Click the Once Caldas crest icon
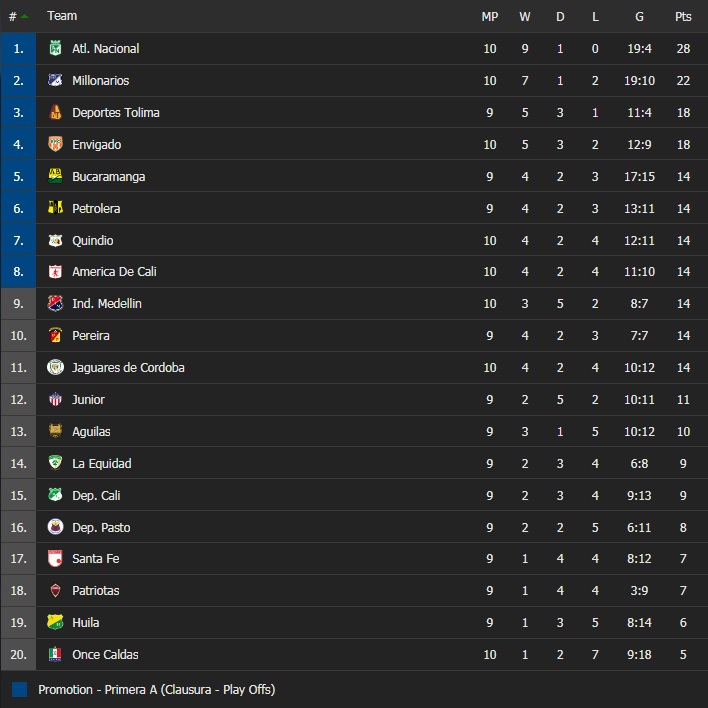Image resolution: width=708 pixels, height=708 pixels. (x=56, y=654)
